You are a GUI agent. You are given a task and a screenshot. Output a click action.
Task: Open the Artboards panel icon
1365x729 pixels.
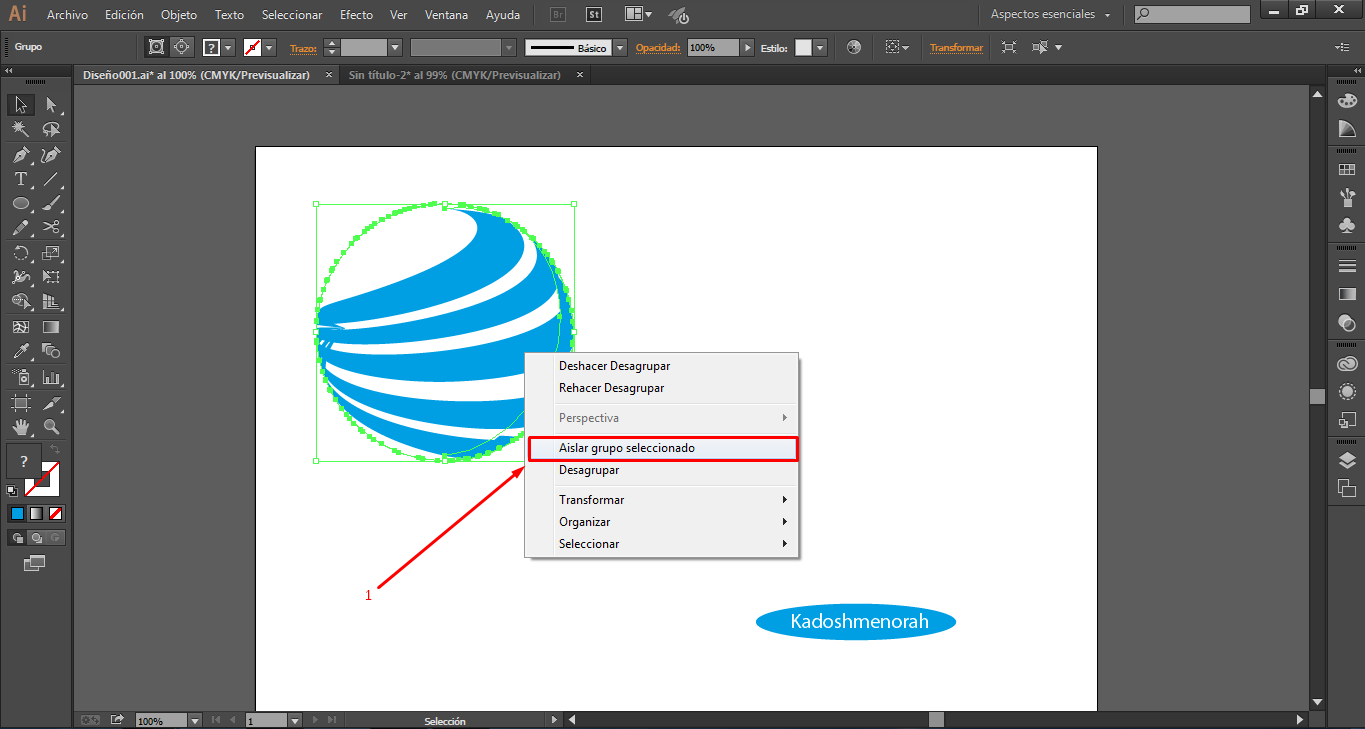click(1347, 488)
